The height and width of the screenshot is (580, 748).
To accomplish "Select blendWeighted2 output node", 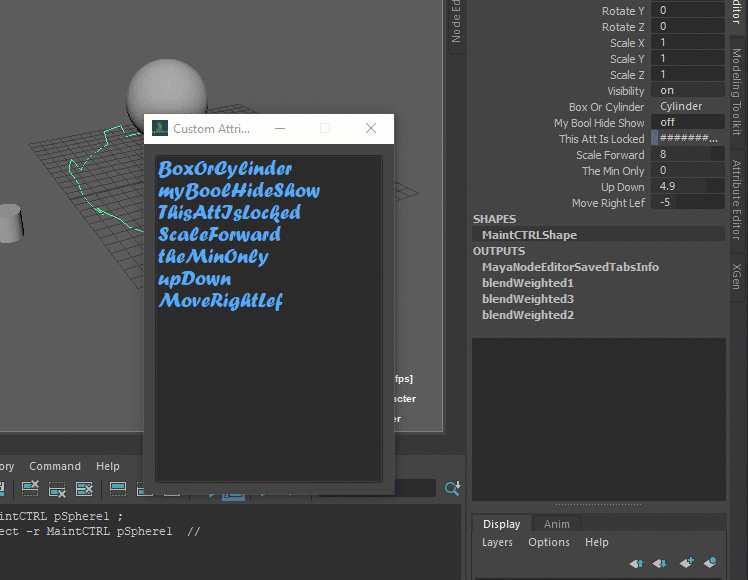I will point(528,315).
